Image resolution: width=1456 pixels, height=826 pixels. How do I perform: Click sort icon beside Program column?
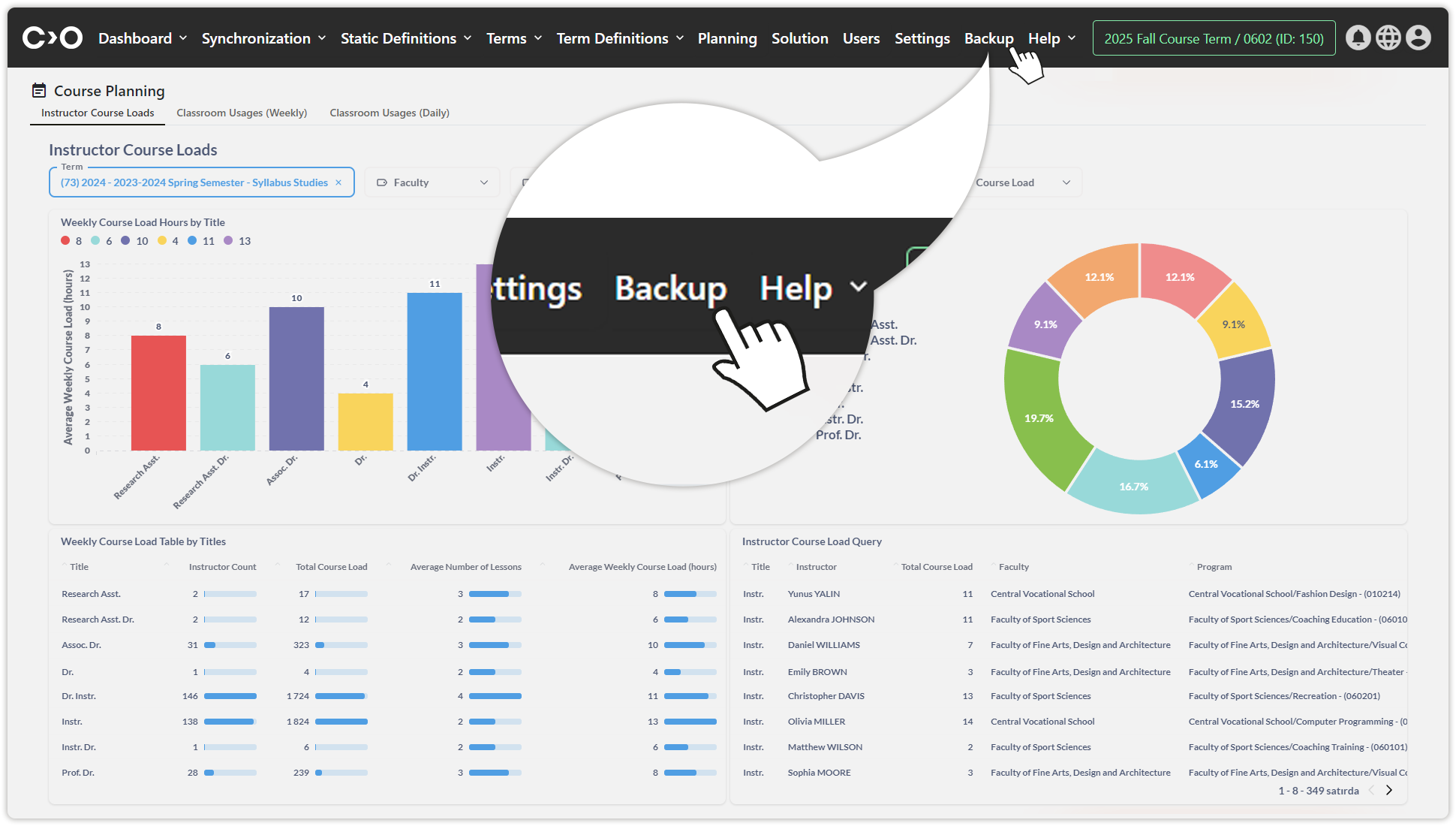[1191, 565]
